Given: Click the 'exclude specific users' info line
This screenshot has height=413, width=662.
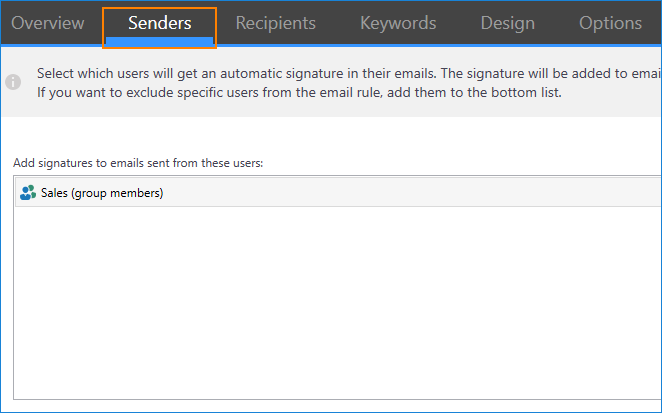Looking at the screenshot, I should pyautogui.click(x=299, y=92).
